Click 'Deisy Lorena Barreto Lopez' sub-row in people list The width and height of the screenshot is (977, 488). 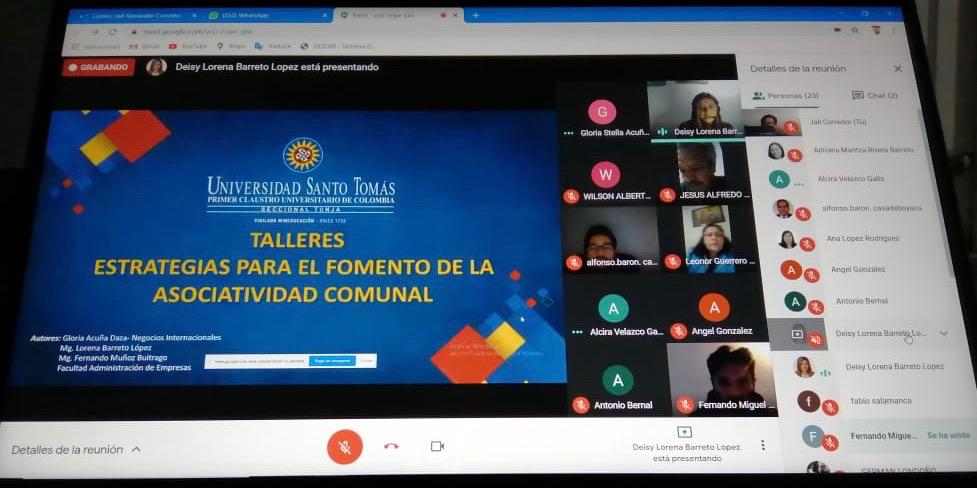(x=894, y=367)
